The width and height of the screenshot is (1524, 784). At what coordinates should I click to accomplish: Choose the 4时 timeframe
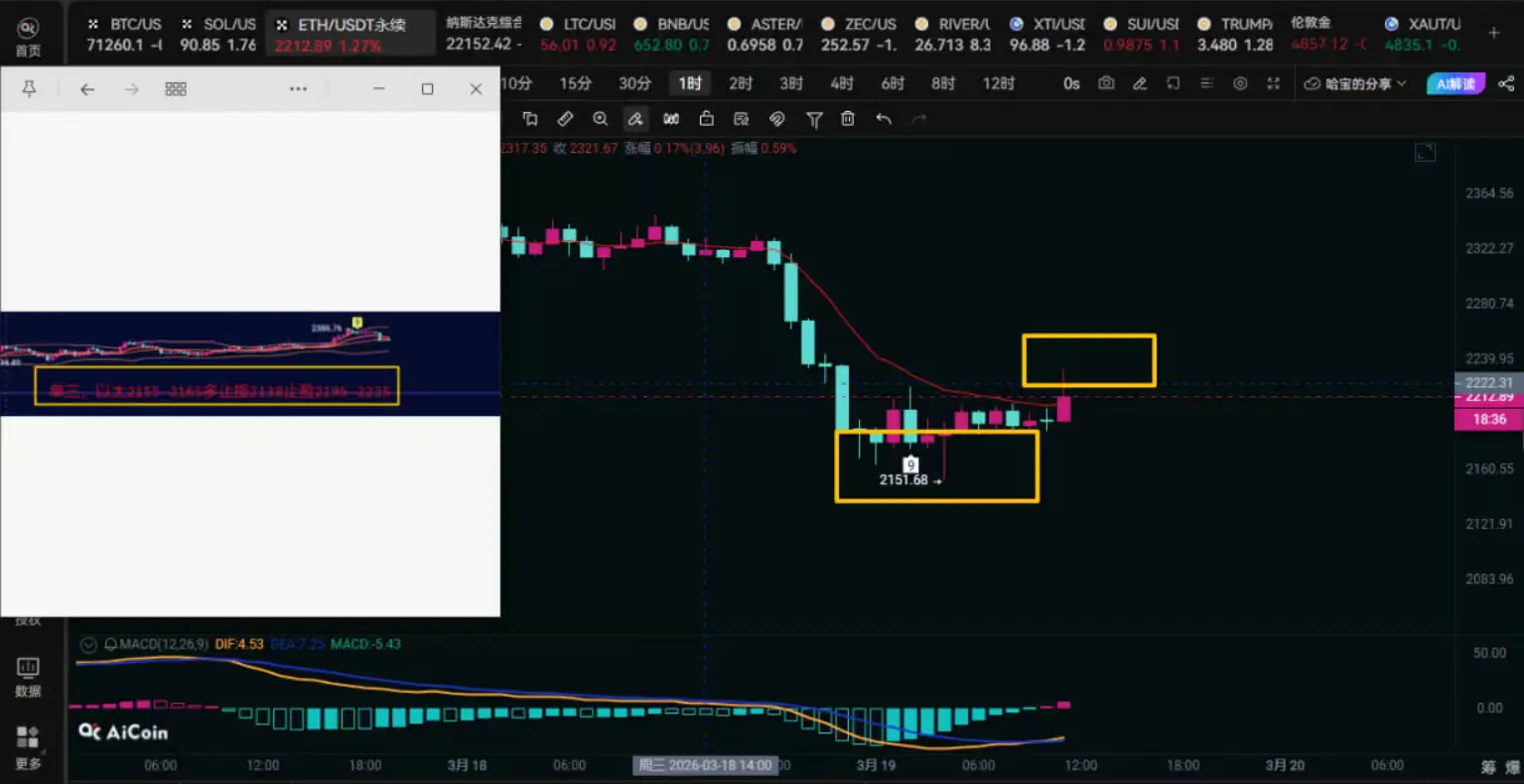842,83
